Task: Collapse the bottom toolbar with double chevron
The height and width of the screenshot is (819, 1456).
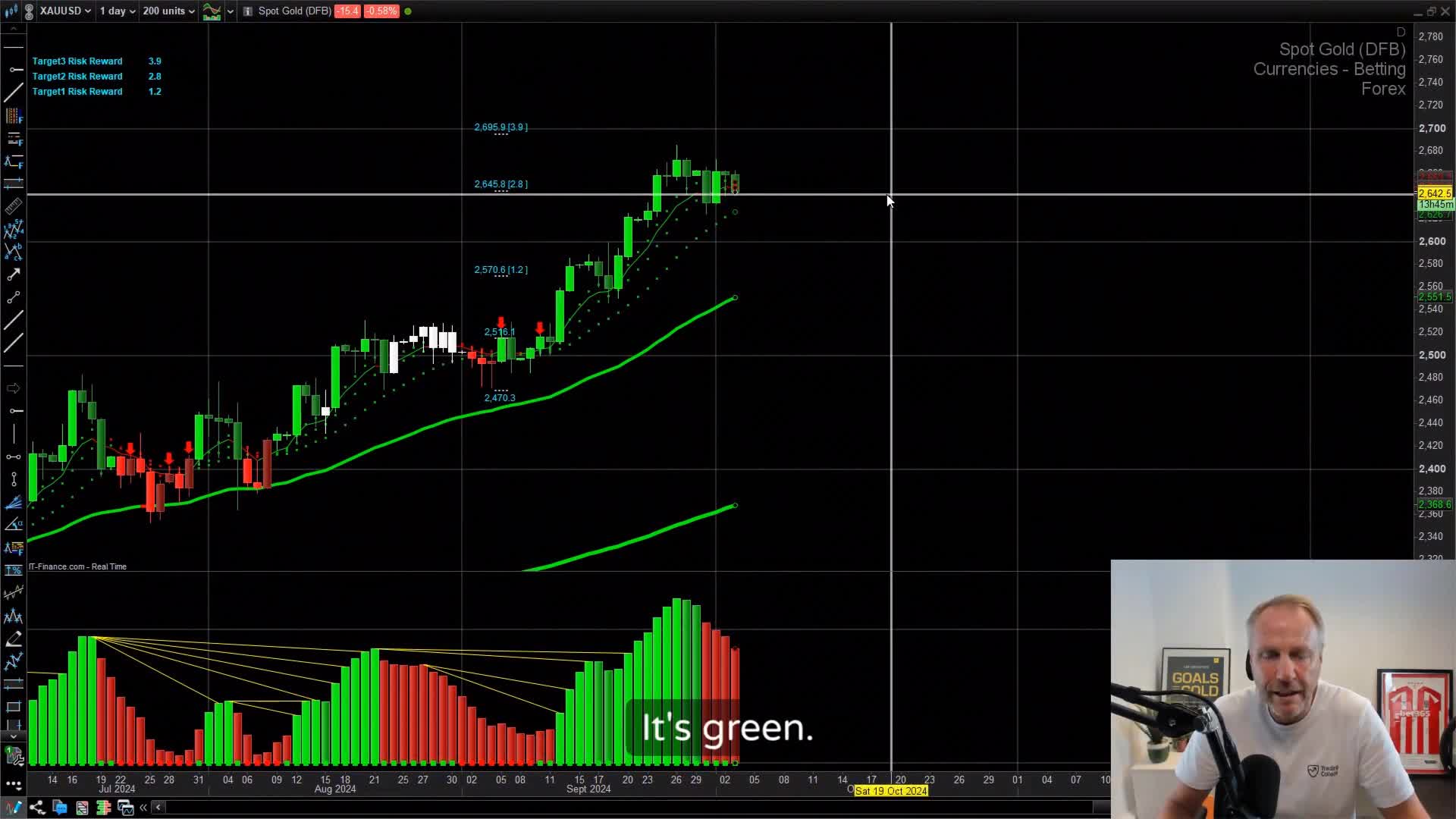Action: 143,808
